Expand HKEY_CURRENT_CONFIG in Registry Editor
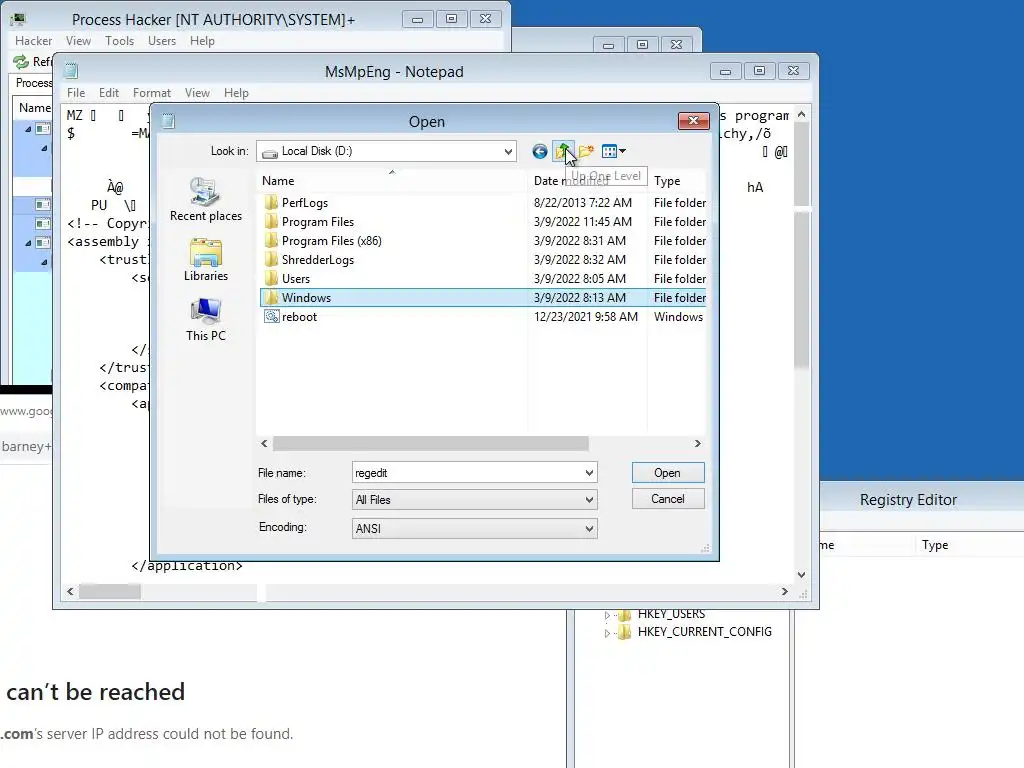This screenshot has height=768, width=1024. coord(607,633)
